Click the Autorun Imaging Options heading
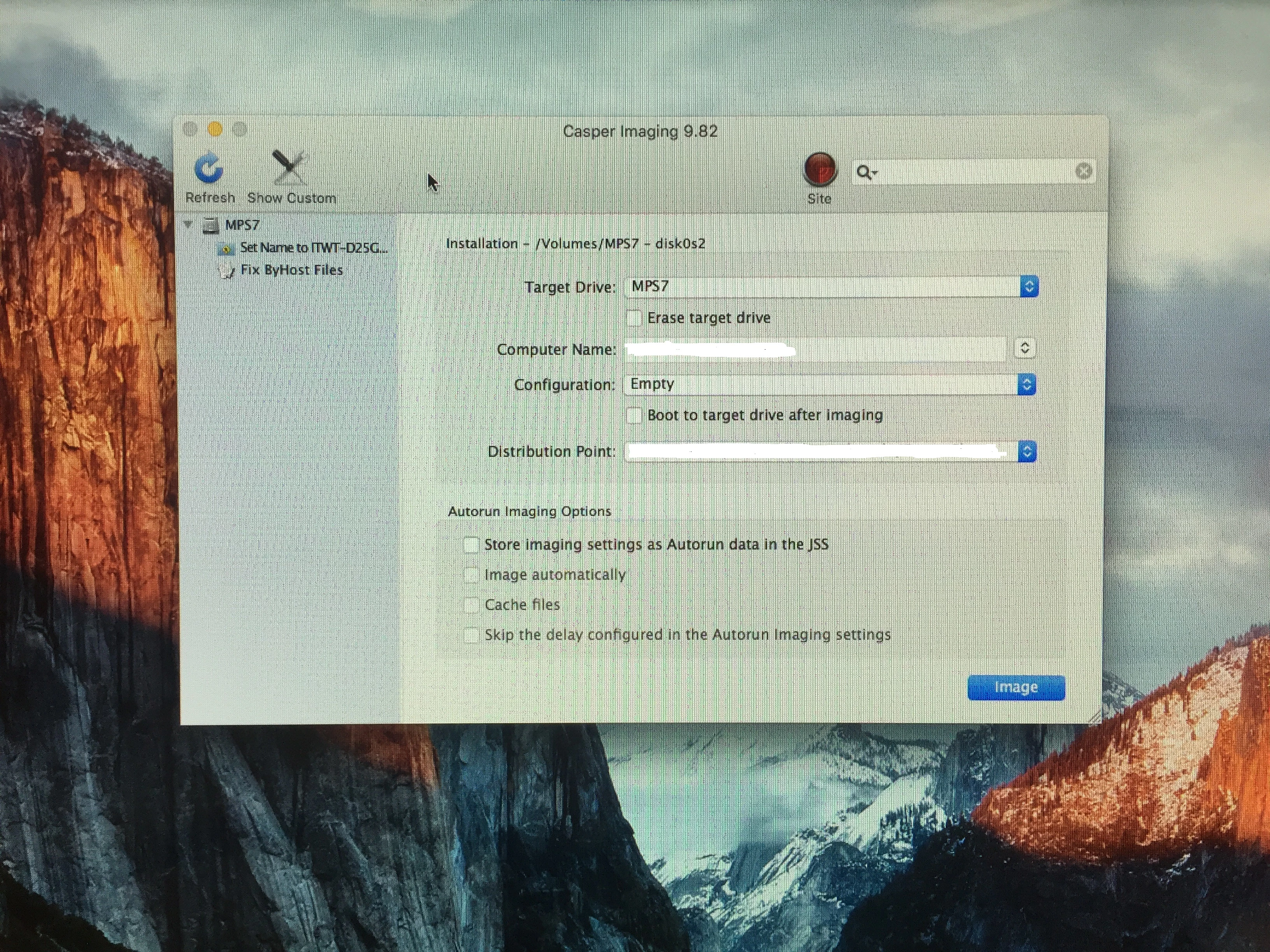Image resolution: width=1270 pixels, height=952 pixels. coord(529,511)
